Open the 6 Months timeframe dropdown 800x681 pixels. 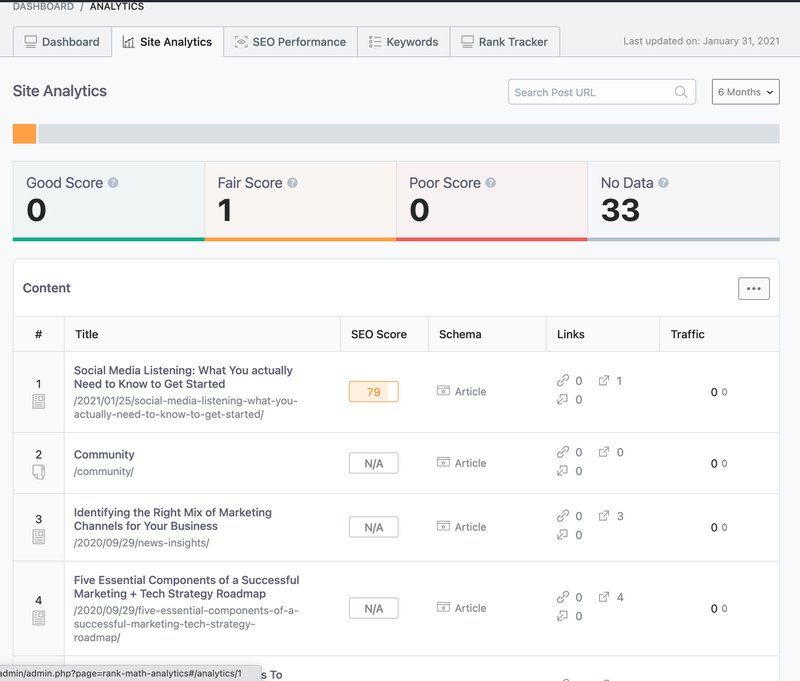pyautogui.click(x=745, y=92)
